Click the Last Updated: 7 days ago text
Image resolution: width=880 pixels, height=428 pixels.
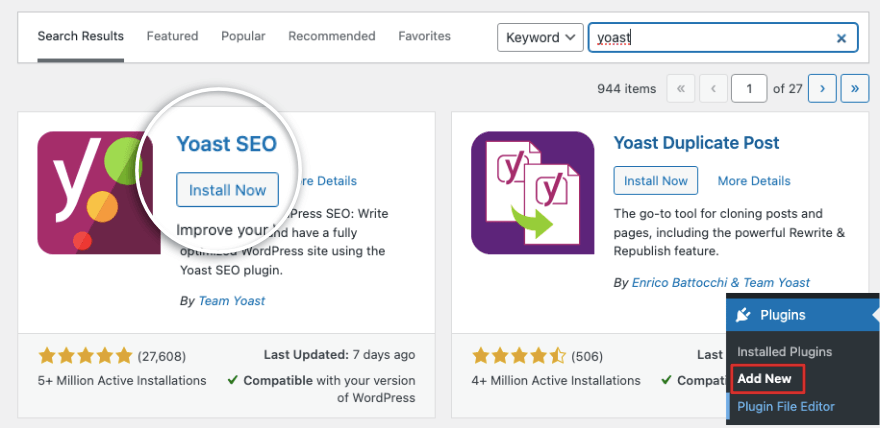(340, 355)
